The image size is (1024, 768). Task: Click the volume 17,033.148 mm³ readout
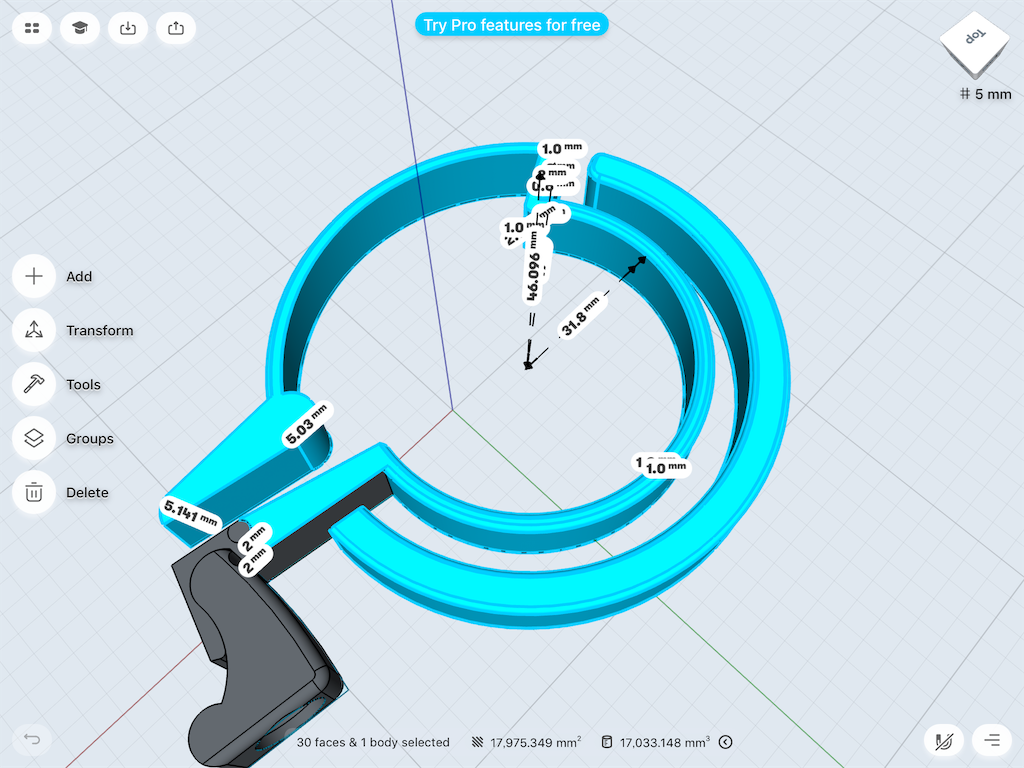pyautogui.click(x=665, y=743)
